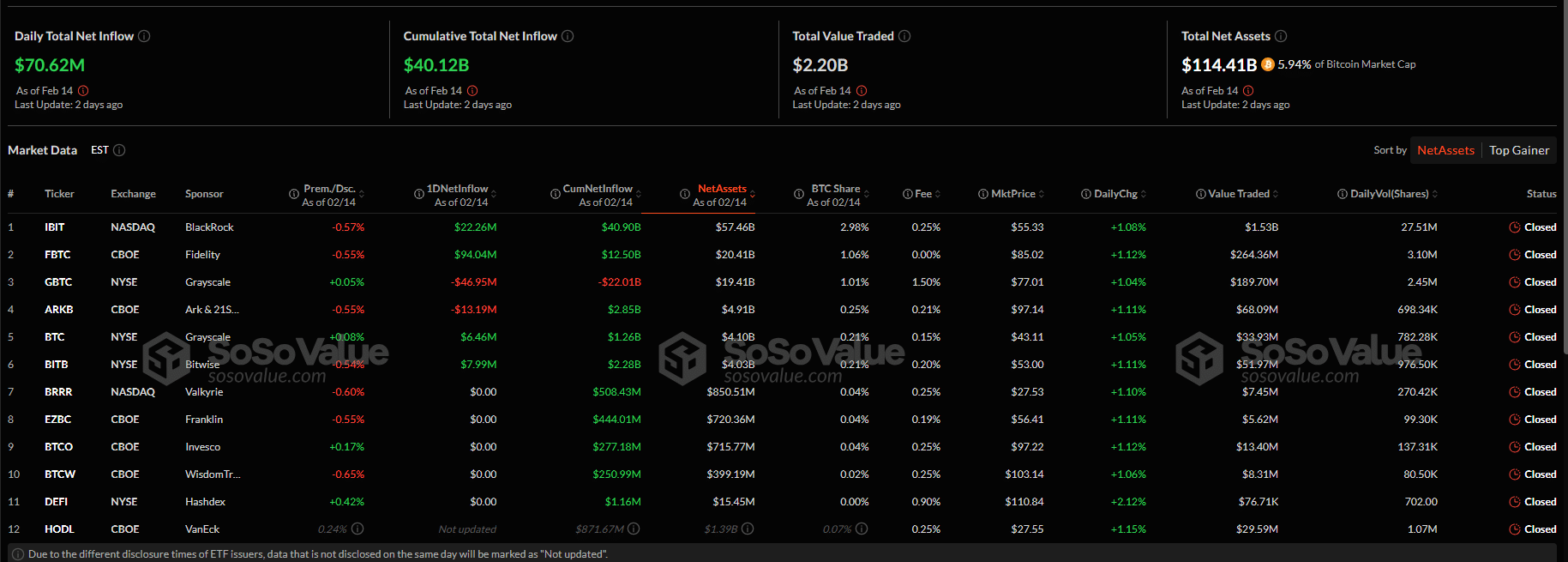The image size is (1568, 562).
Task: Sort by Fee column arrows
Action: click(x=938, y=194)
